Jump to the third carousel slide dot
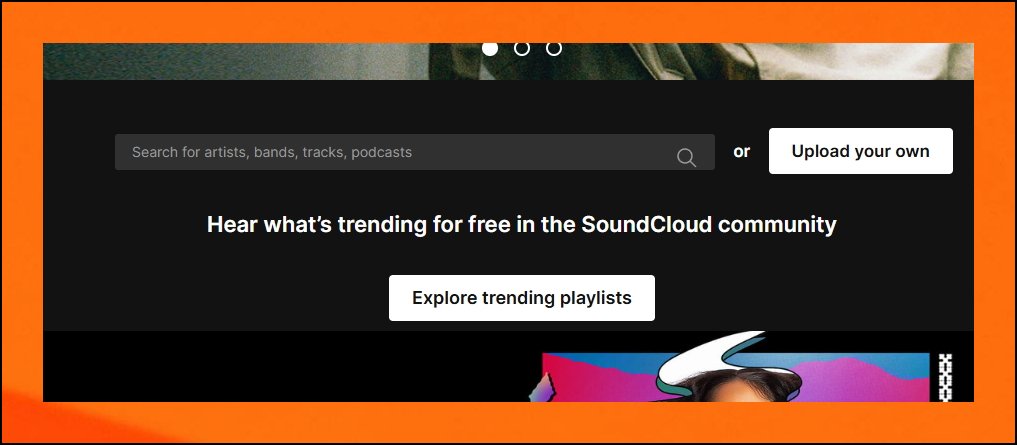The width and height of the screenshot is (1017, 445). pyautogui.click(x=553, y=49)
